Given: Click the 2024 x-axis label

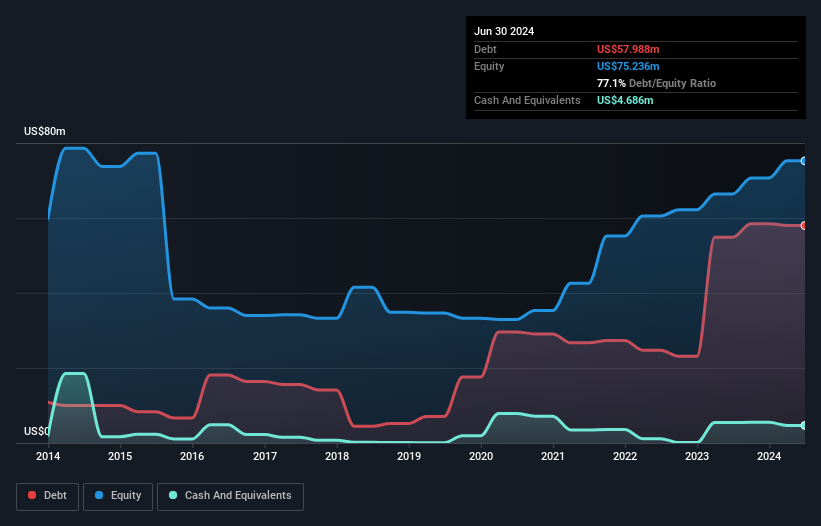Looking at the screenshot, I should (x=769, y=456).
